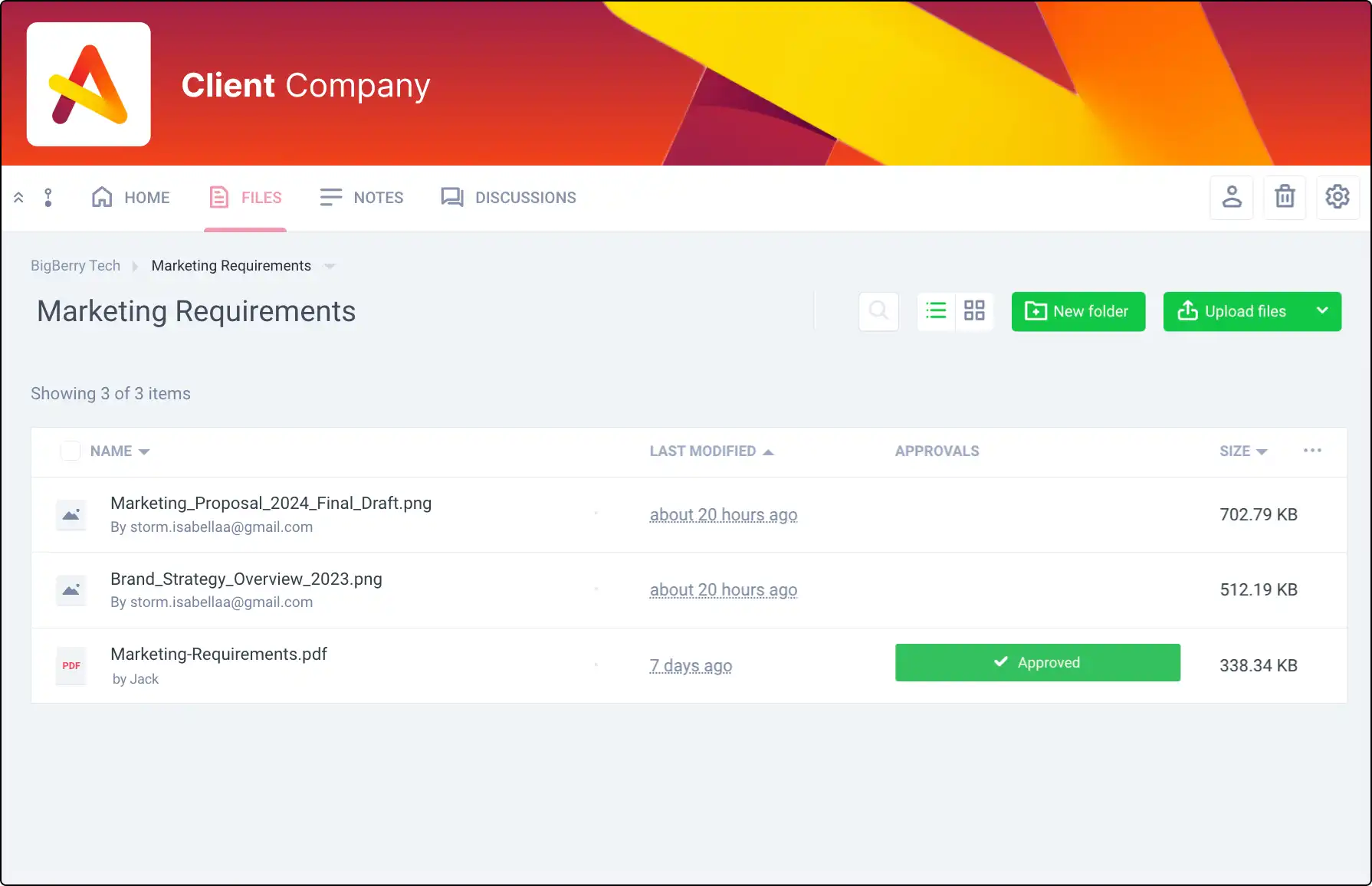Open Marketing_Proposal_2024_Final_Draft.png
1372x886 pixels.
click(x=271, y=504)
